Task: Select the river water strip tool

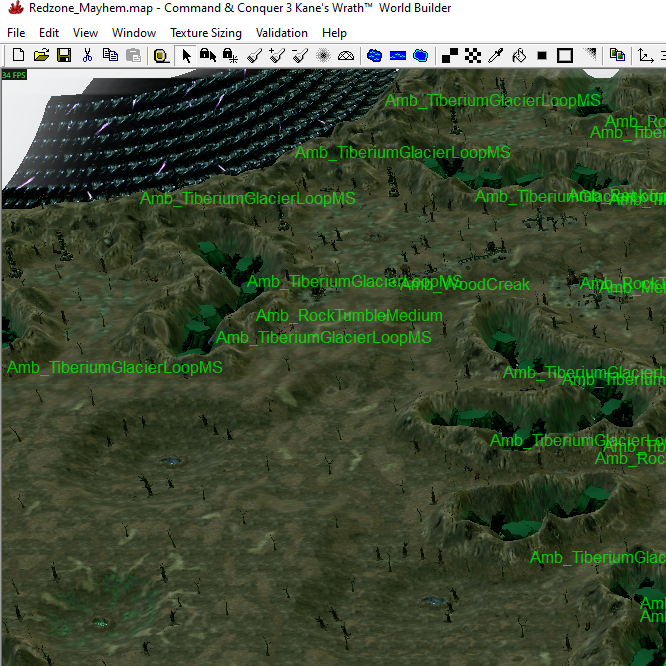Action: 398,56
